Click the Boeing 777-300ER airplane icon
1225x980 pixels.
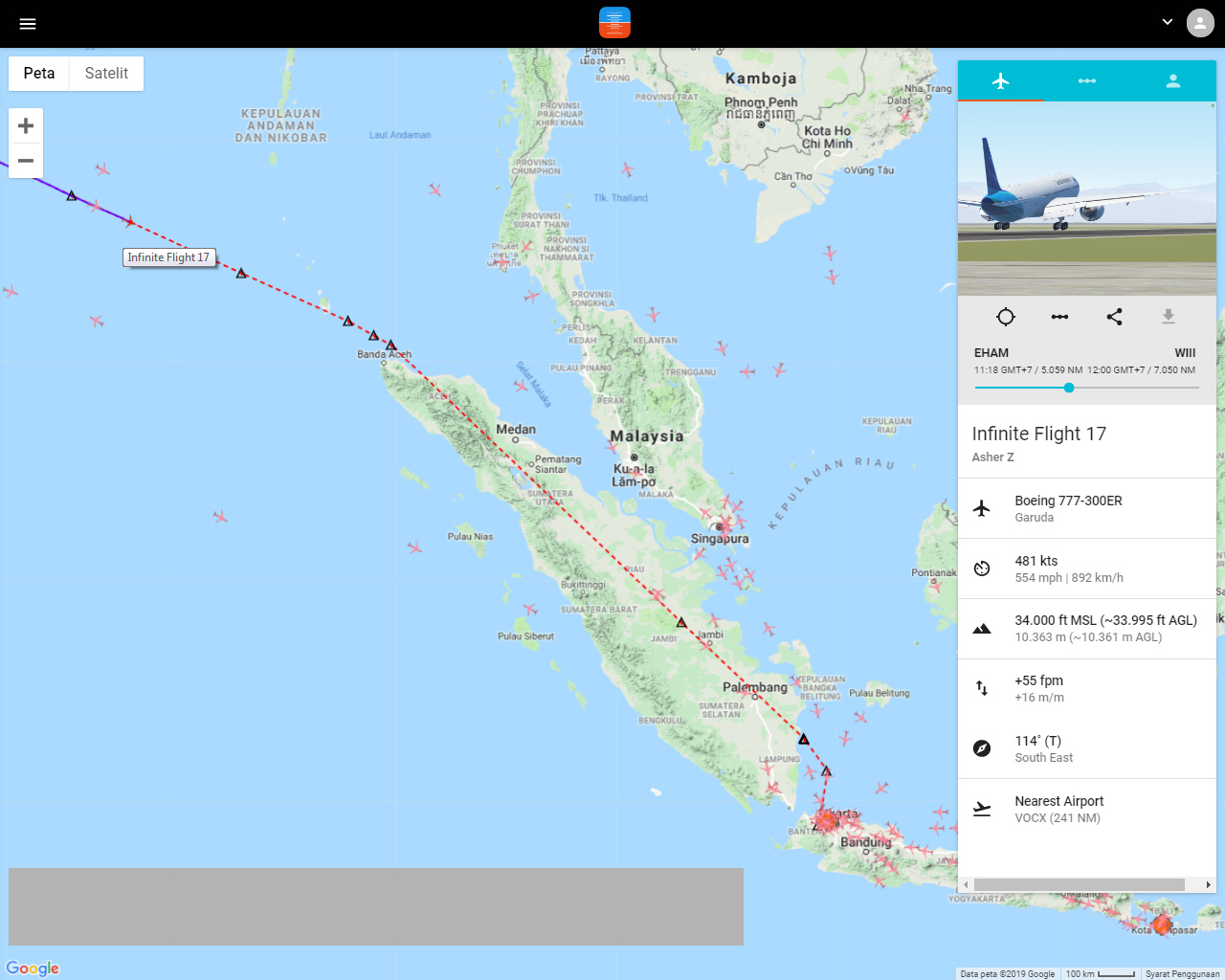point(982,508)
